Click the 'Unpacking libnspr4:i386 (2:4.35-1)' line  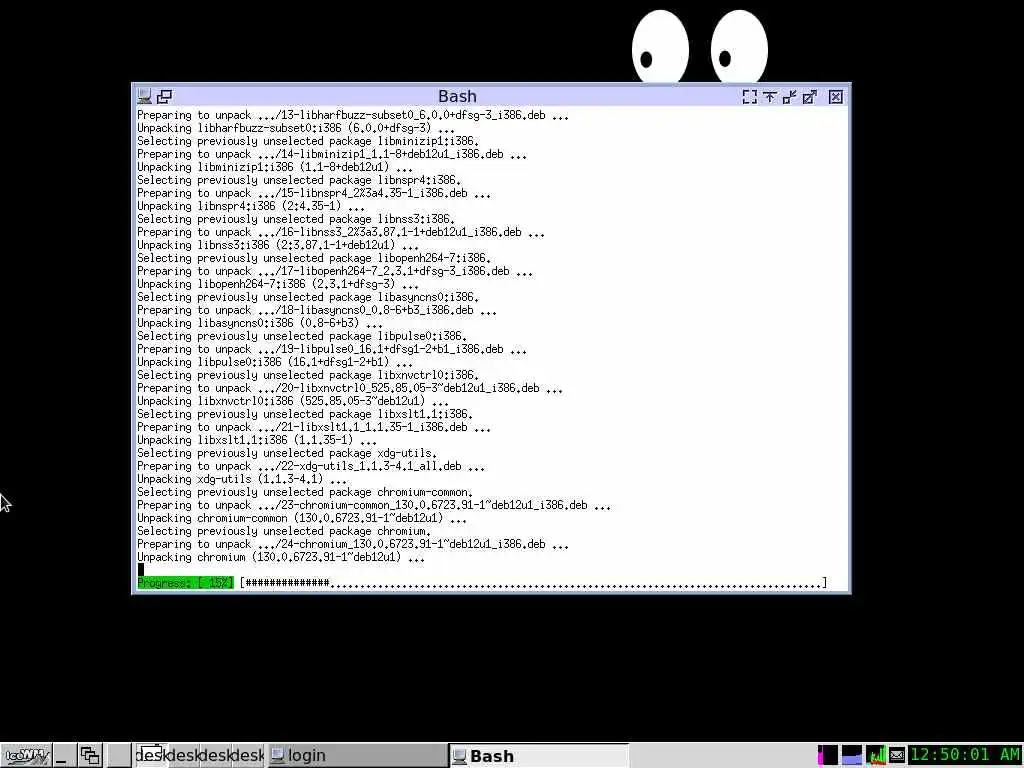(x=251, y=206)
